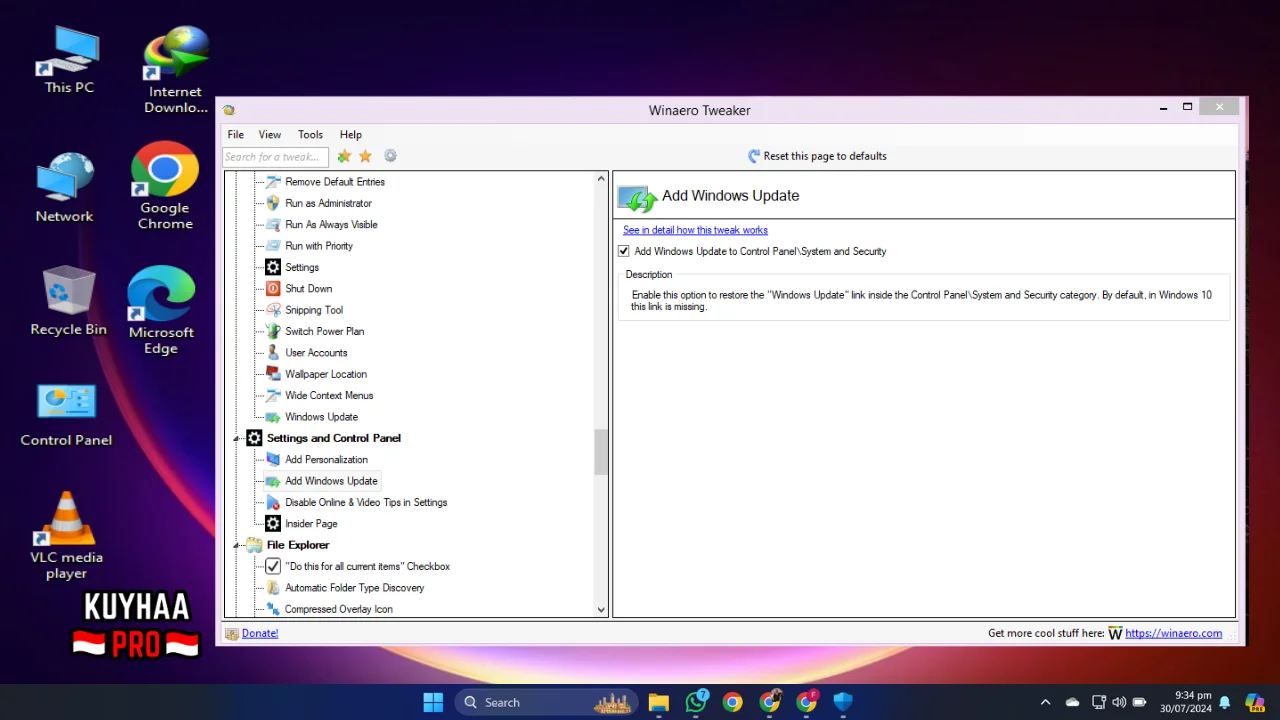
Task: Open Recycle Bin on the desktop
Action: 68,302
